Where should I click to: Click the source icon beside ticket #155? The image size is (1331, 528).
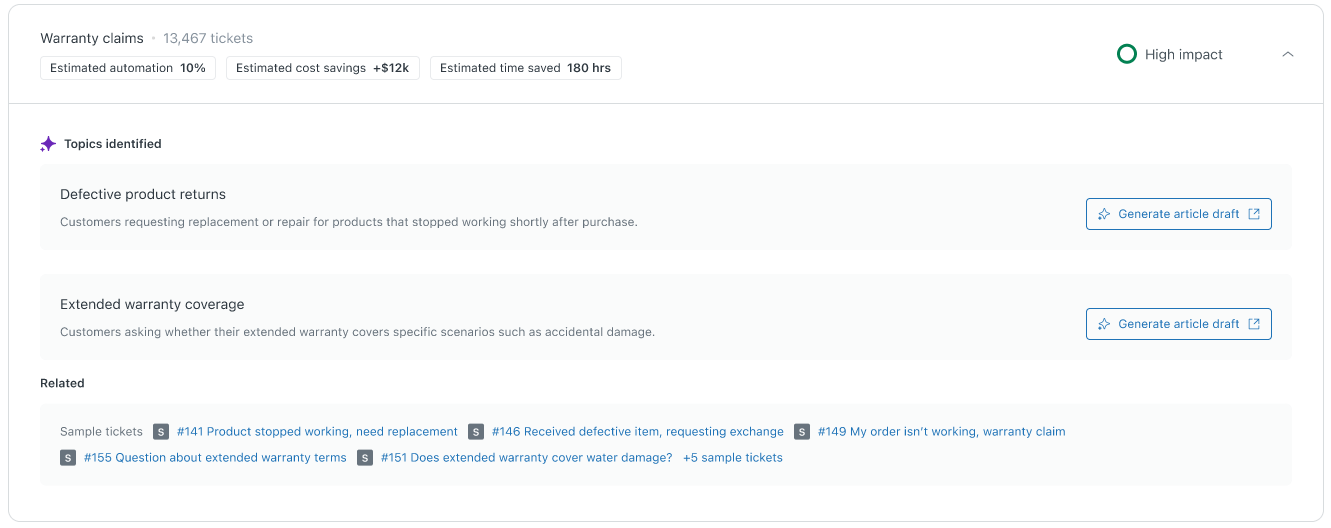[68, 458]
